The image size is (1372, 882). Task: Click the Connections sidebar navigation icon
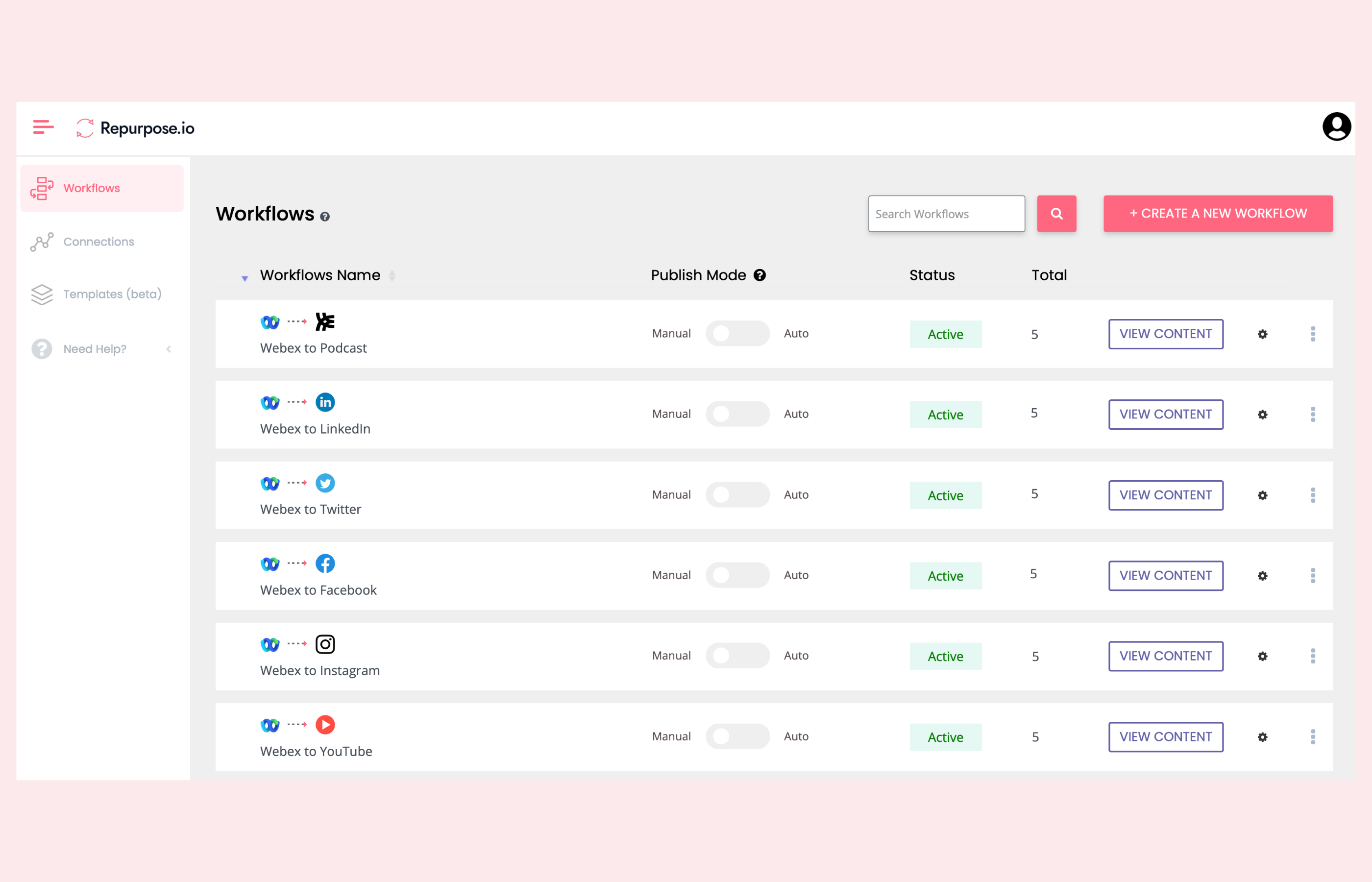tap(42, 242)
